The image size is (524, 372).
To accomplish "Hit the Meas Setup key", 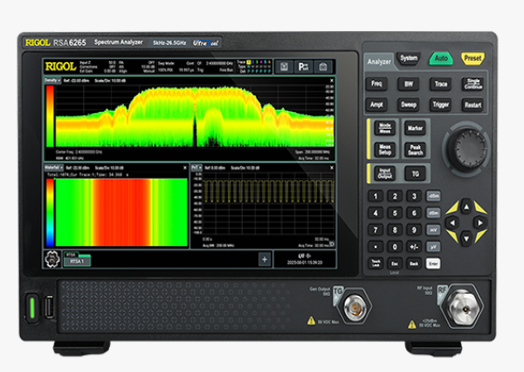I will point(385,150).
